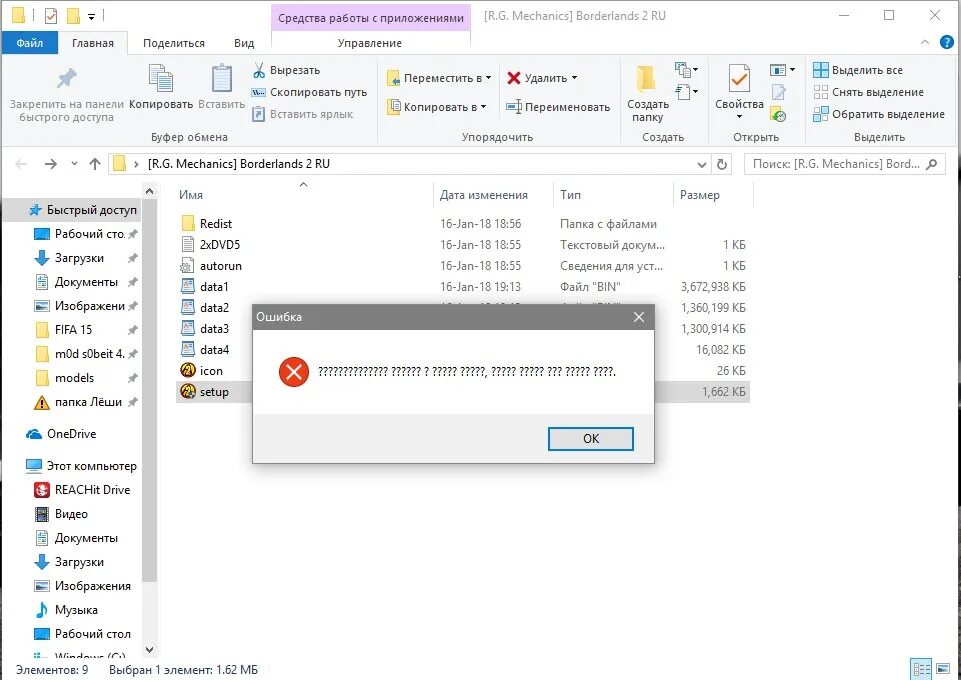Viewport: 961px width, 680px height.
Task: Click the New folder icon
Action: click(x=646, y=78)
